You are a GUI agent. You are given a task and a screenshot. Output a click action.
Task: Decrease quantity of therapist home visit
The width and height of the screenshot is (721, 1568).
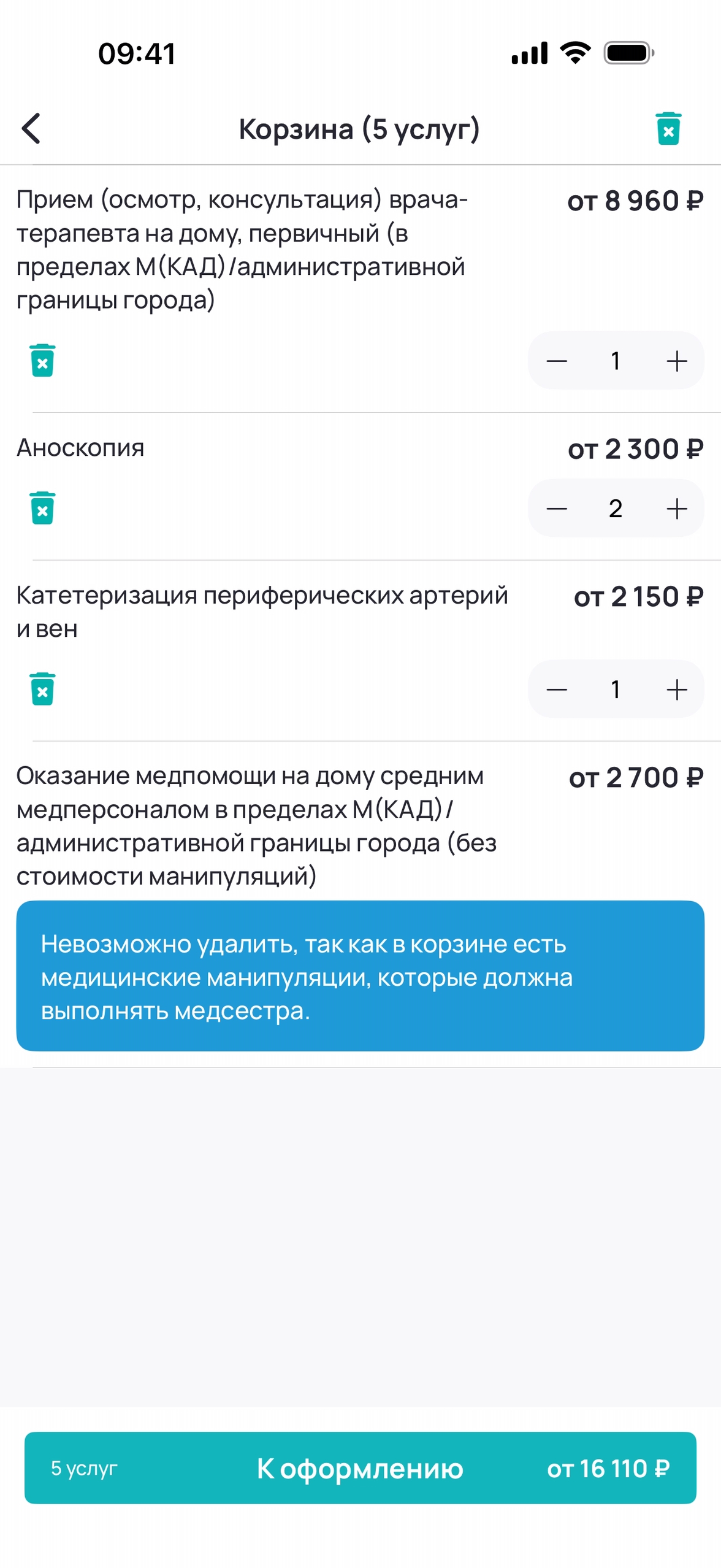[557, 361]
